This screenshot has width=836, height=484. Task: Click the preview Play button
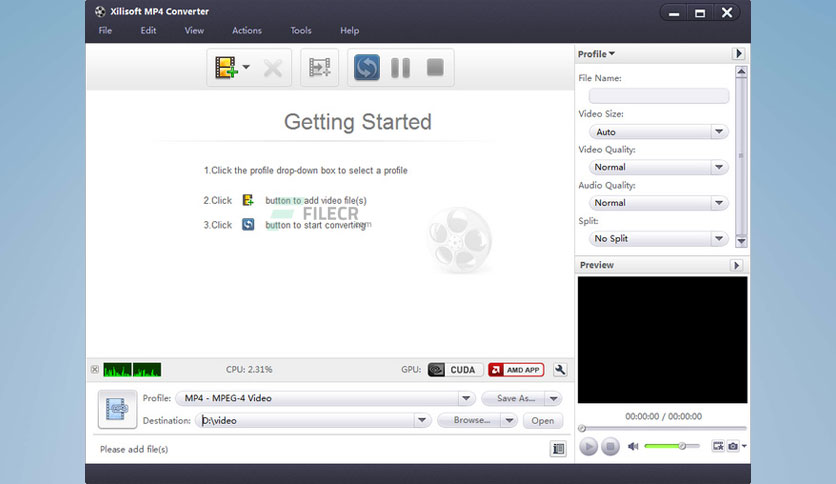(588, 446)
